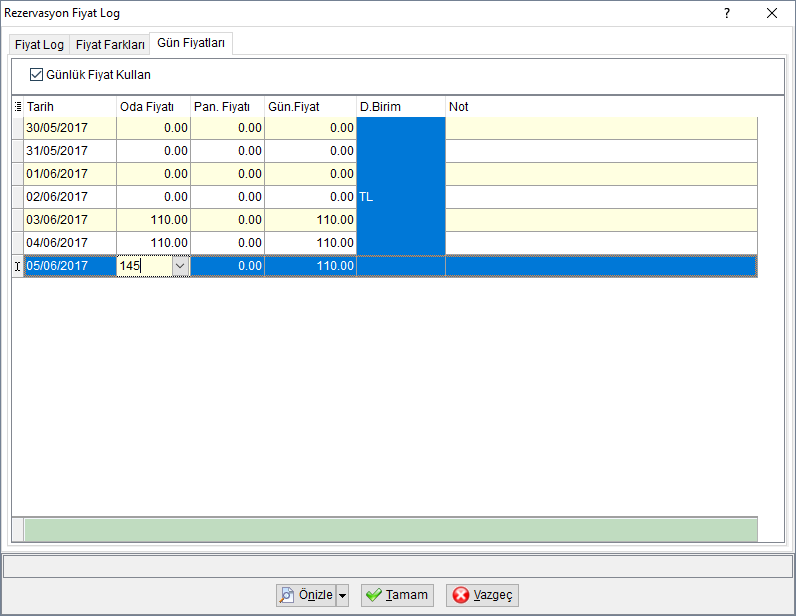The image size is (796, 616).
Task: Click Oda Fiyatı 110.00 in the 04/06/2017 row
Action: (153, 243)
